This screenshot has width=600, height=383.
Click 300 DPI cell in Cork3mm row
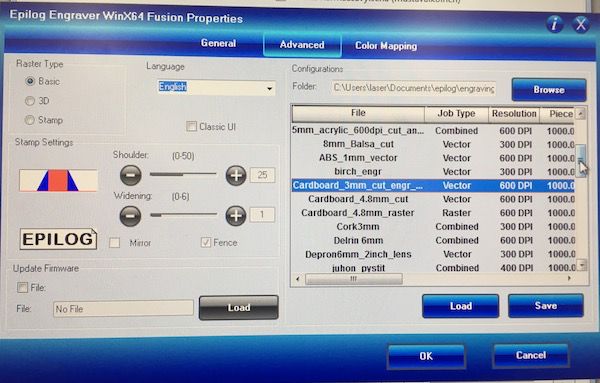[x=516, y=227]
